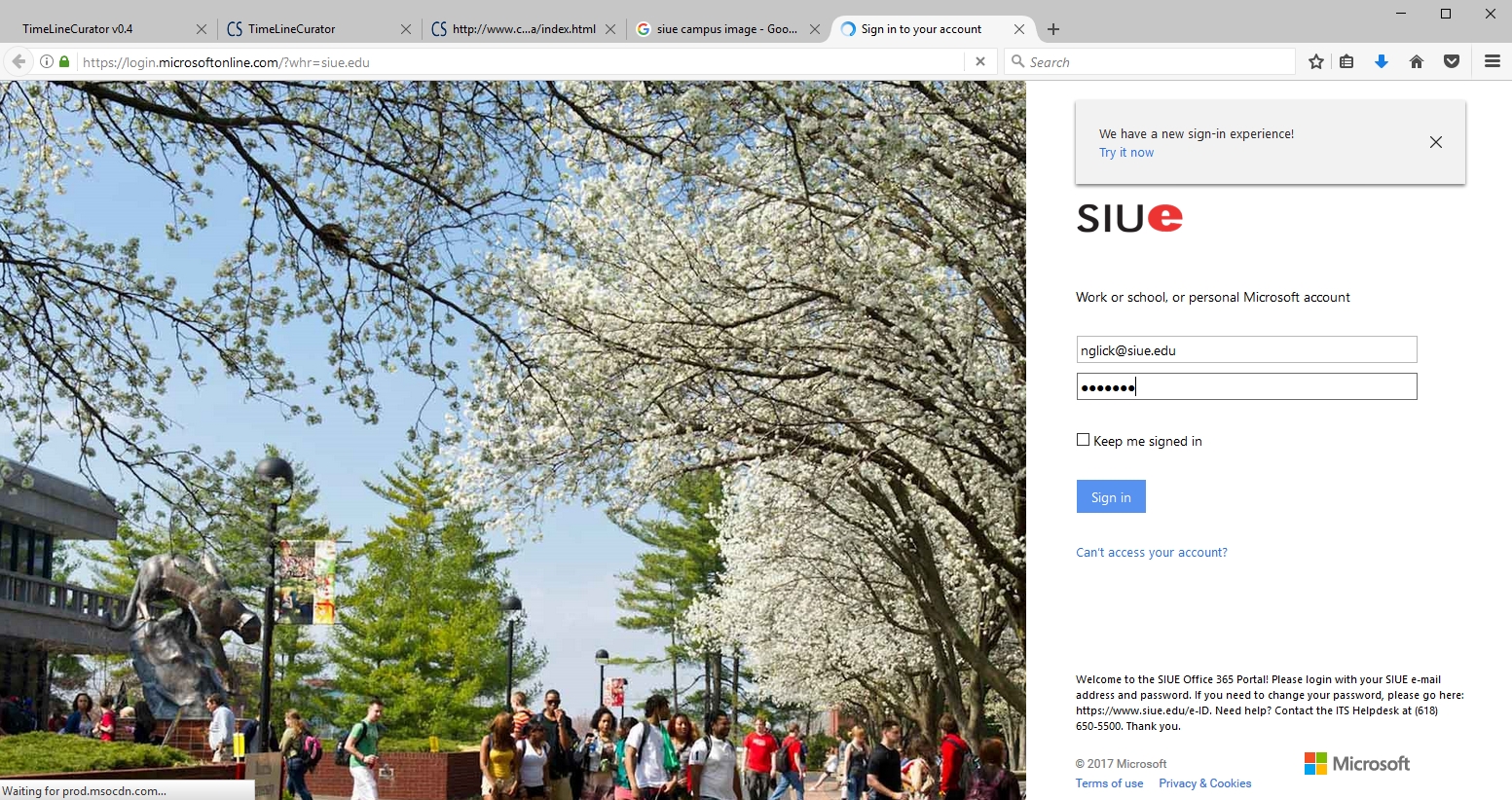Stop page loading with X in address bar

tap(980, 61)
